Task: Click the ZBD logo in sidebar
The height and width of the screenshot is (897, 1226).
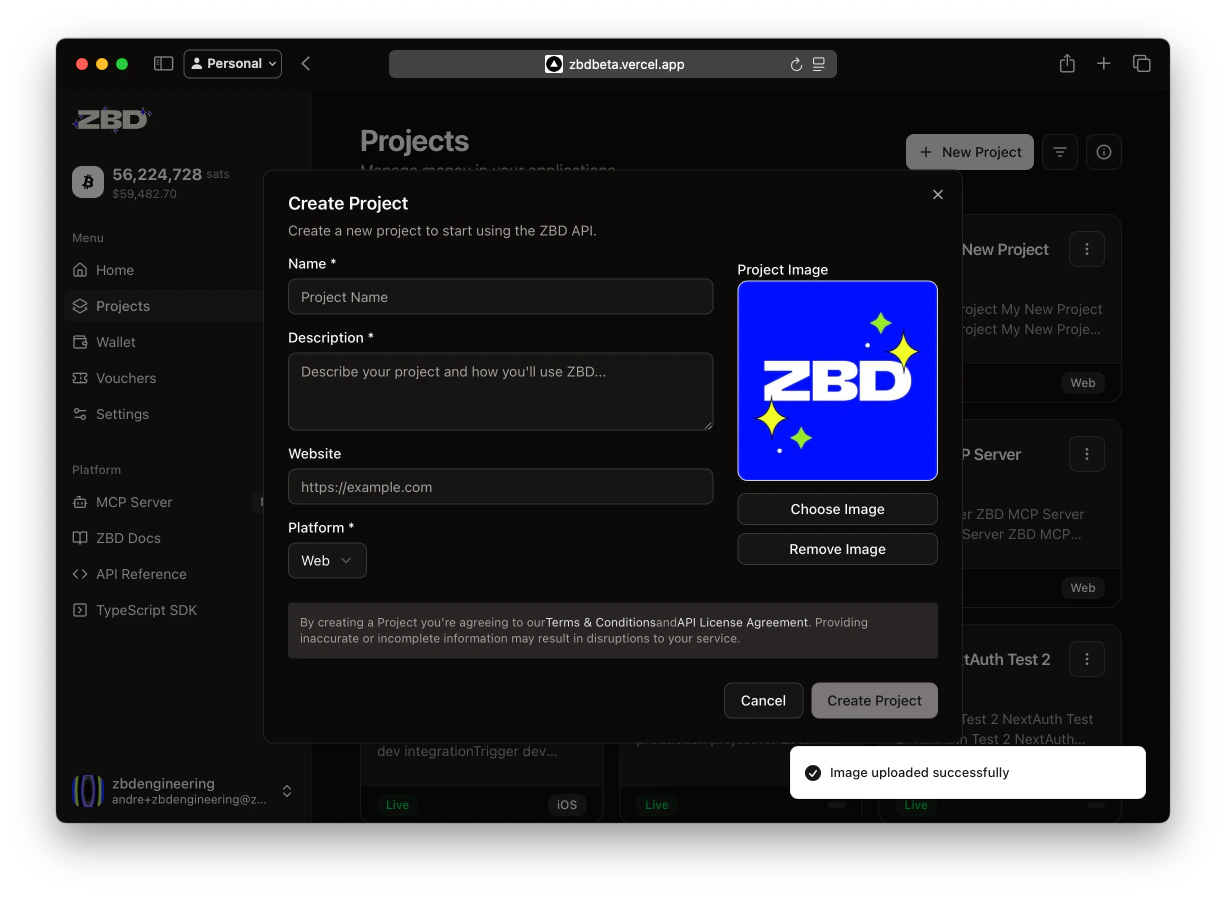Action: 111,120
